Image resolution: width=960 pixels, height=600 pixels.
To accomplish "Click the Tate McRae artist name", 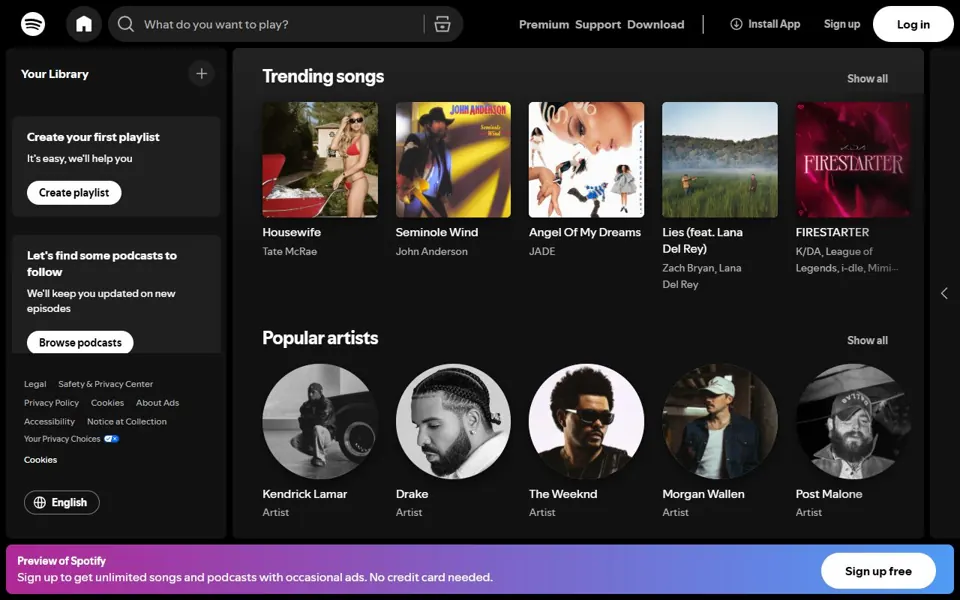I will tap(290, 251).
